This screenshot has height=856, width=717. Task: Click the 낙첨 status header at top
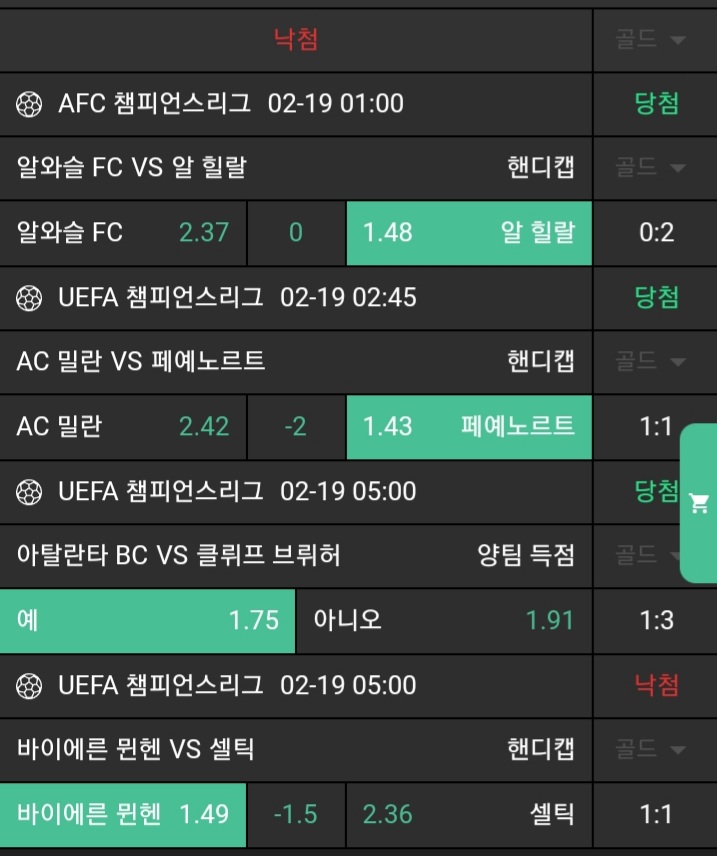(x=296, y=40)
